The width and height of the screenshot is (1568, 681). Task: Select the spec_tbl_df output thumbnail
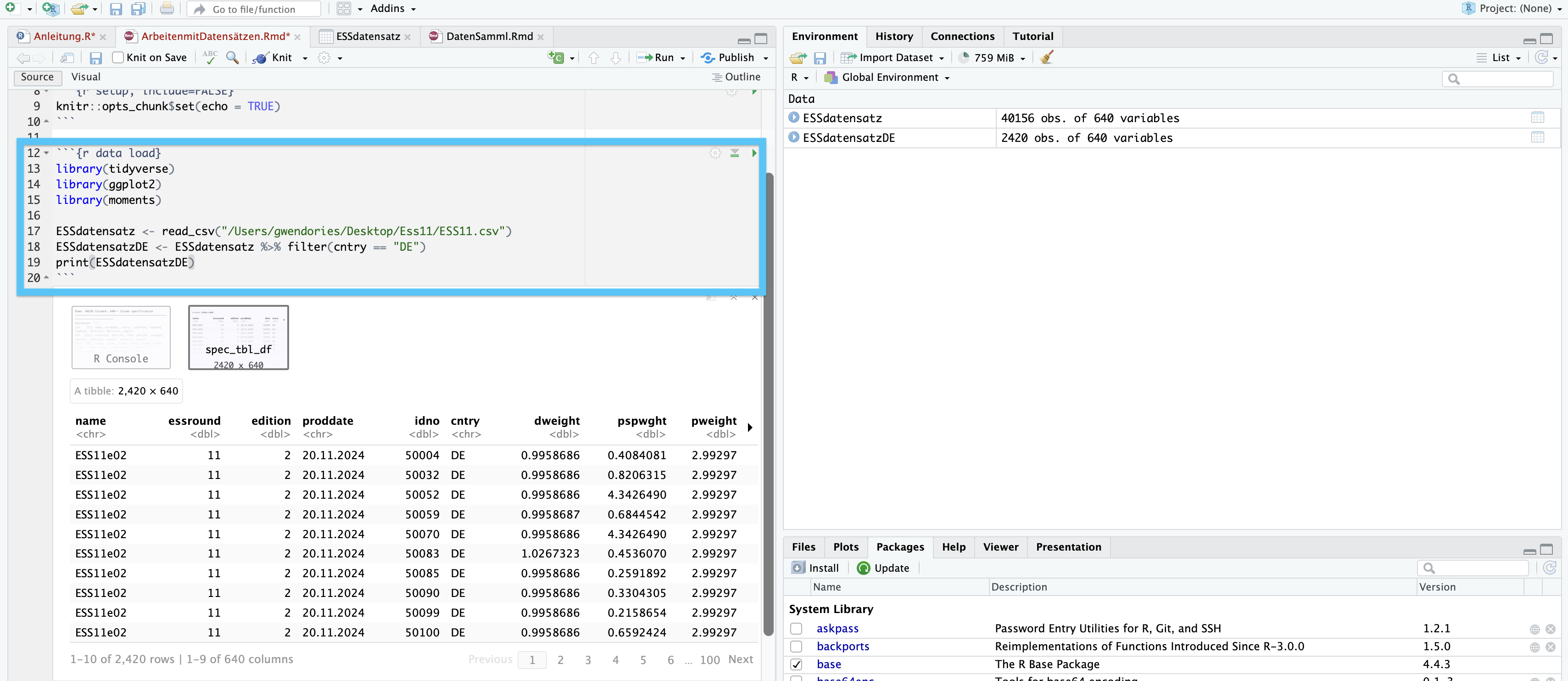click(239, 338)
